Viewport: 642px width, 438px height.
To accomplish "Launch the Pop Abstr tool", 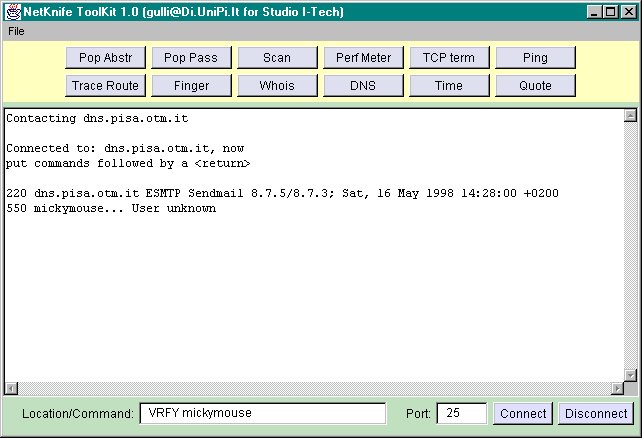I will pyautogui.click(x=105, y=58).
